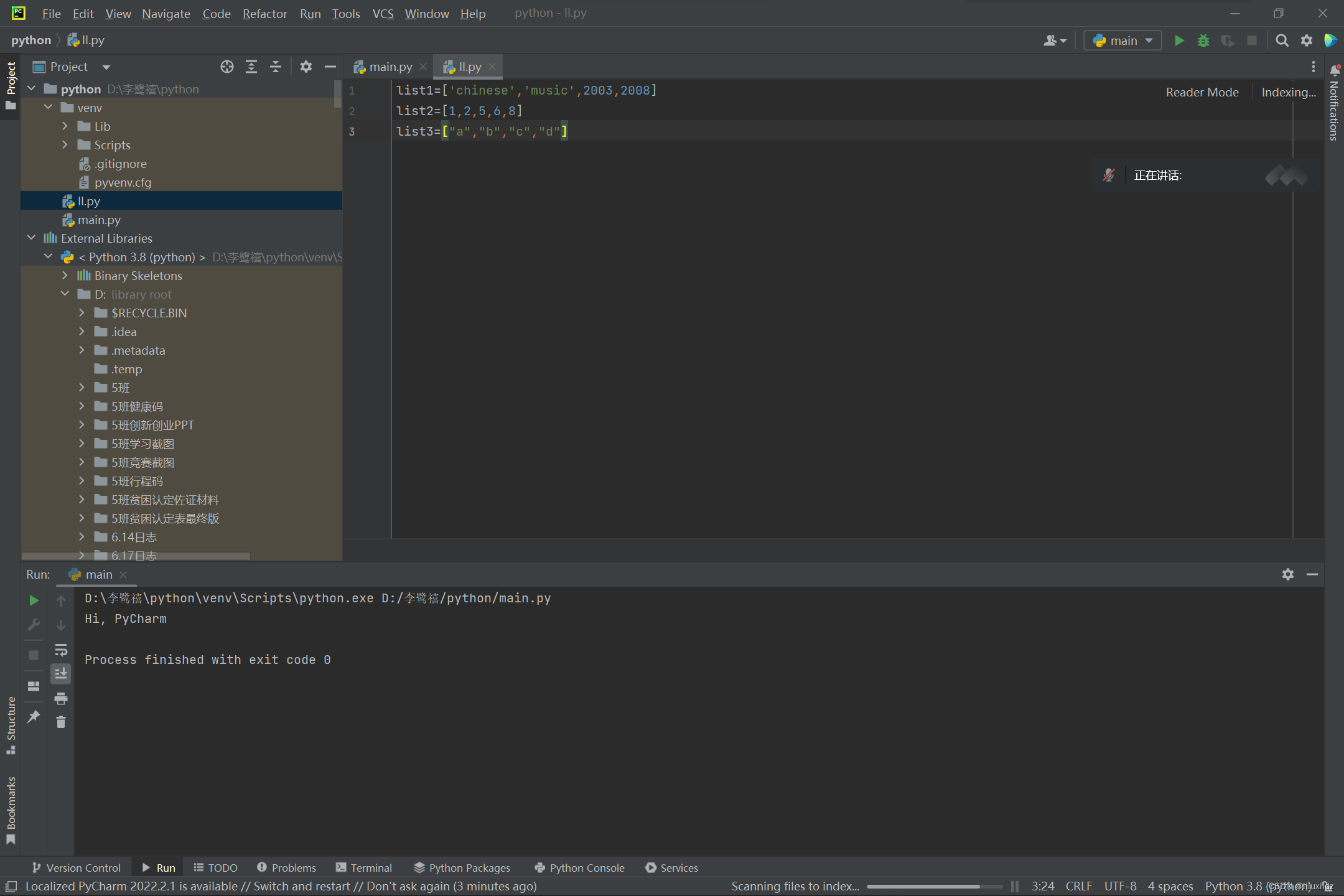Collapse the External Libraries node
This screenshot has height=896, width=1344.
(32, 238)
